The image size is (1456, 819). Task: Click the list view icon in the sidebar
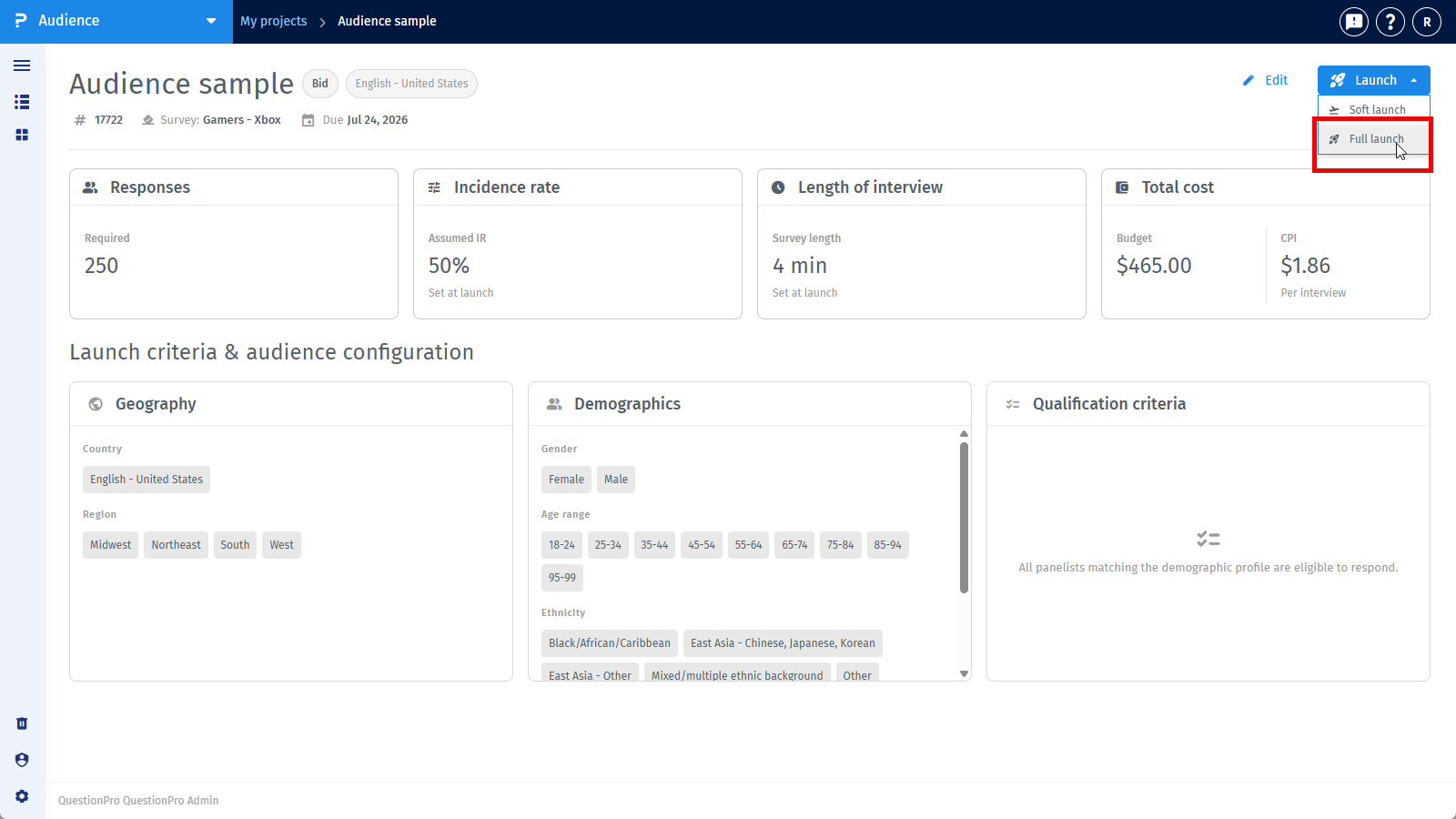click(x=22, y=102)
